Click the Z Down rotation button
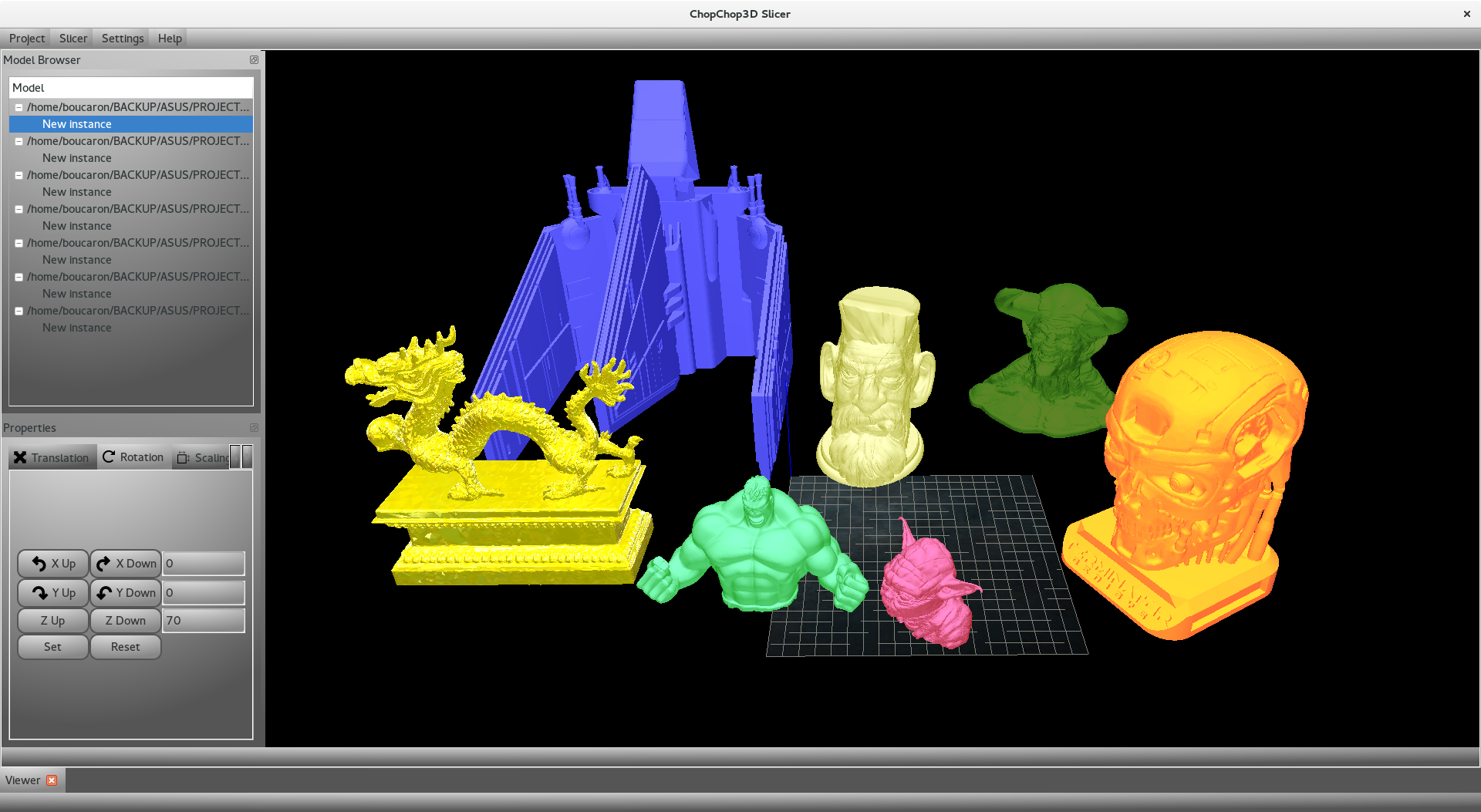This screenshot has height=812, width=1481. [126, 621]
